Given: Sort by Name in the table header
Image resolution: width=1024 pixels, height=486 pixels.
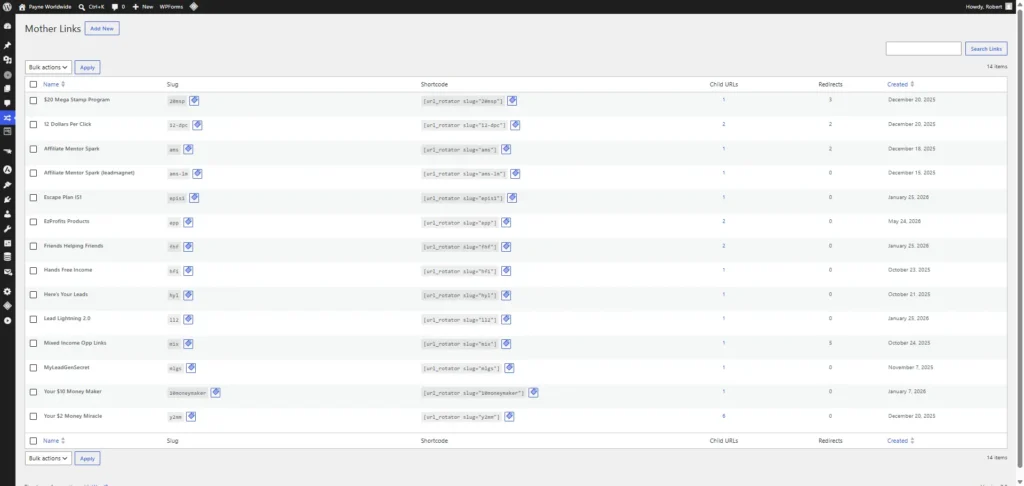Looking at the screenshot, I should [x=54, y=84].
